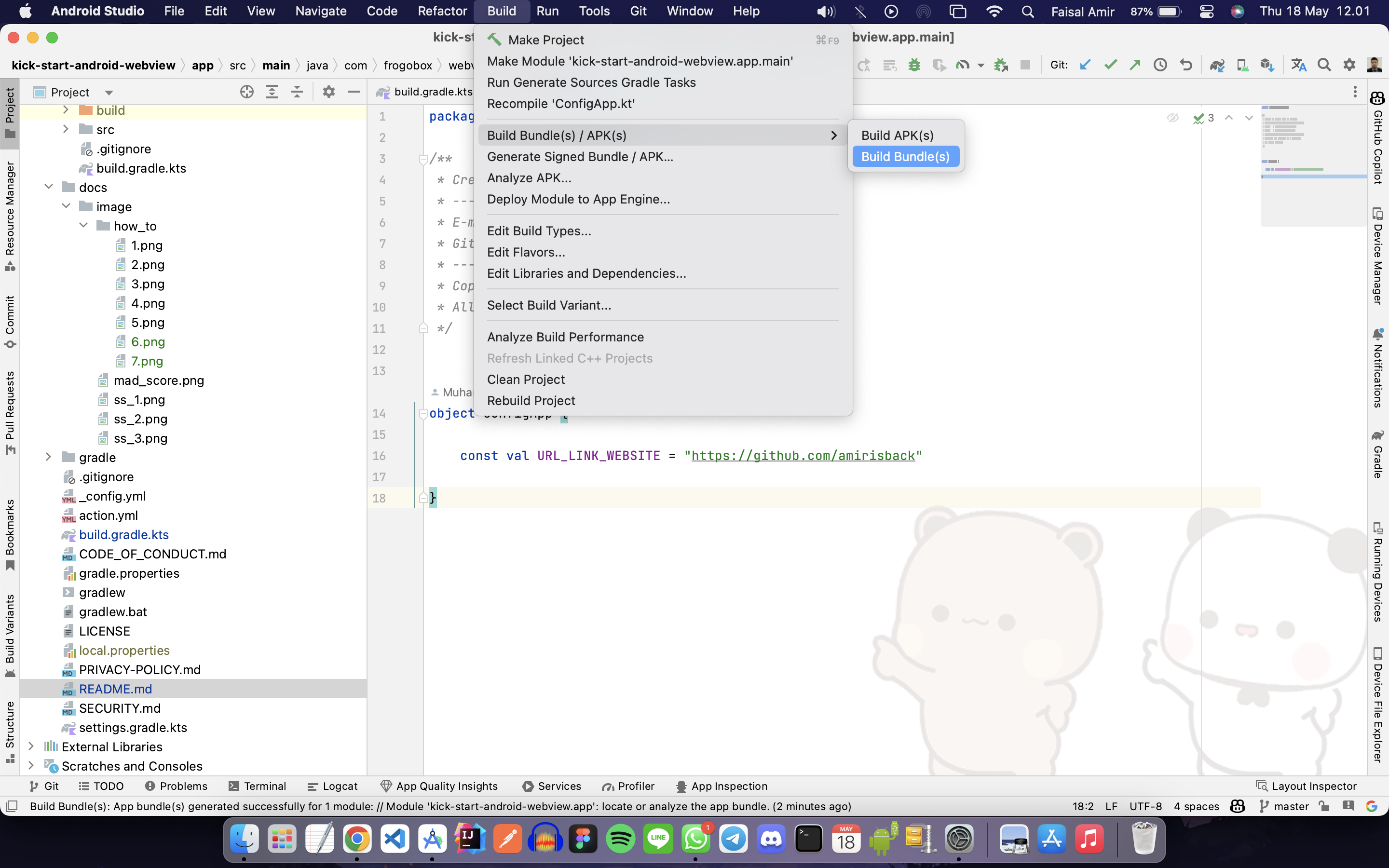Expand the gradle folder in project tree
Screen dimensions: 1389x868
49,457
